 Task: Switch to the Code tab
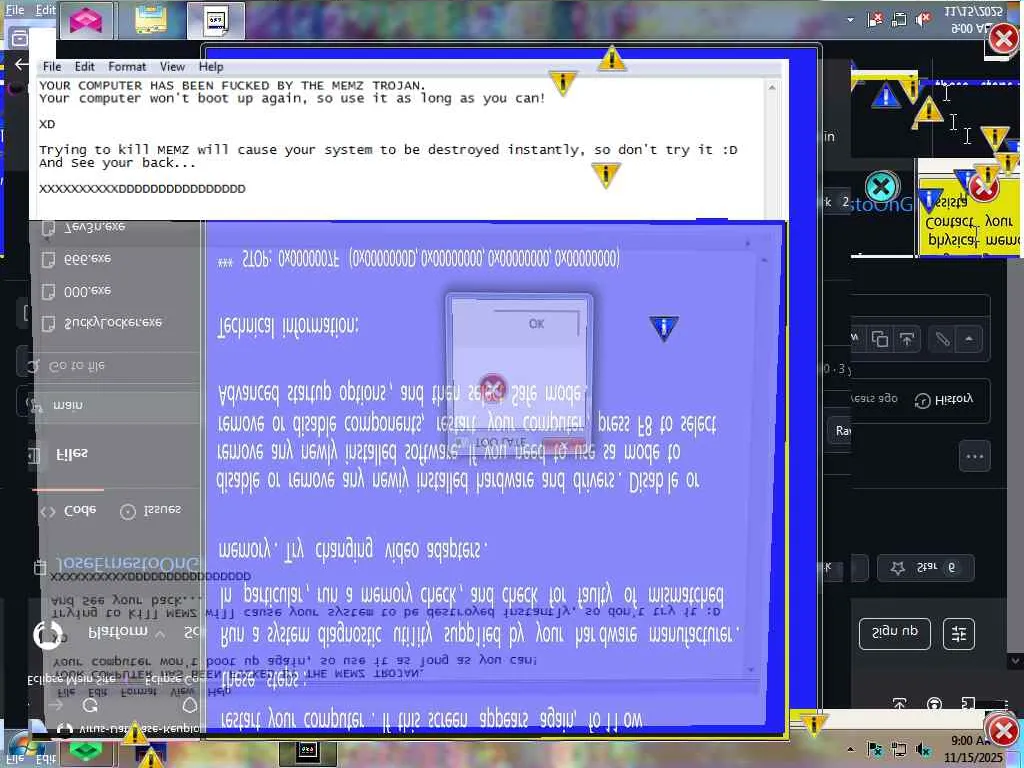pyautogui.click(x=69, y=511)
